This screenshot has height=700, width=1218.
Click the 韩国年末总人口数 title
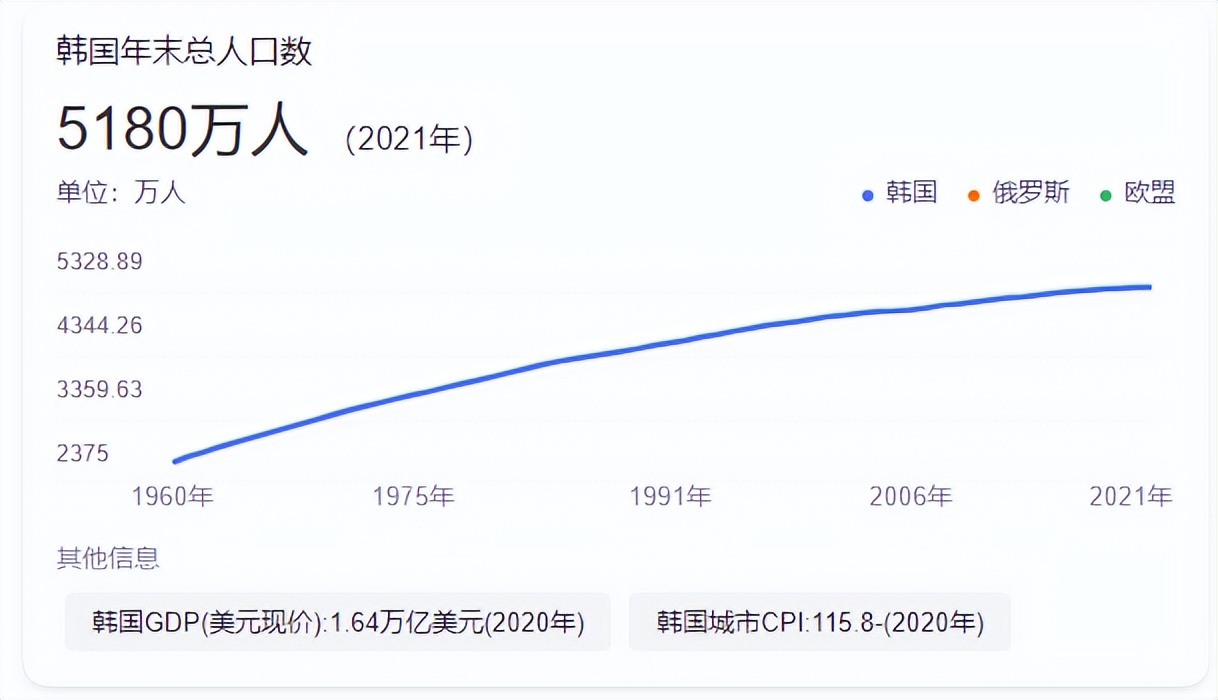coord(184,52)
